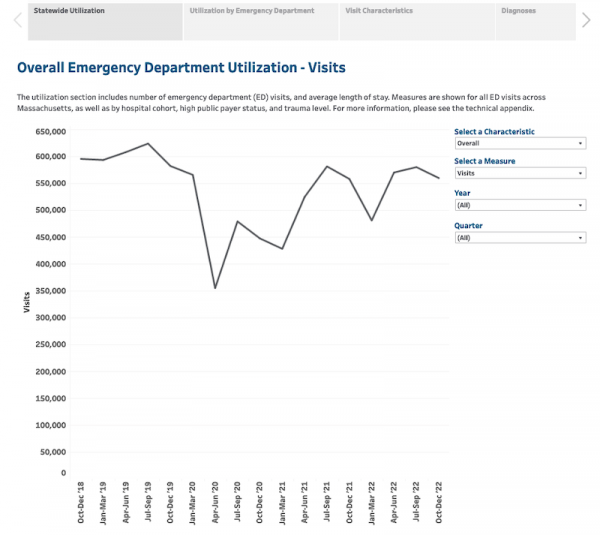The height and width of the screenshot is (535, 600).
Task: Open the Quarter filter dropdown
Action: 519,238
